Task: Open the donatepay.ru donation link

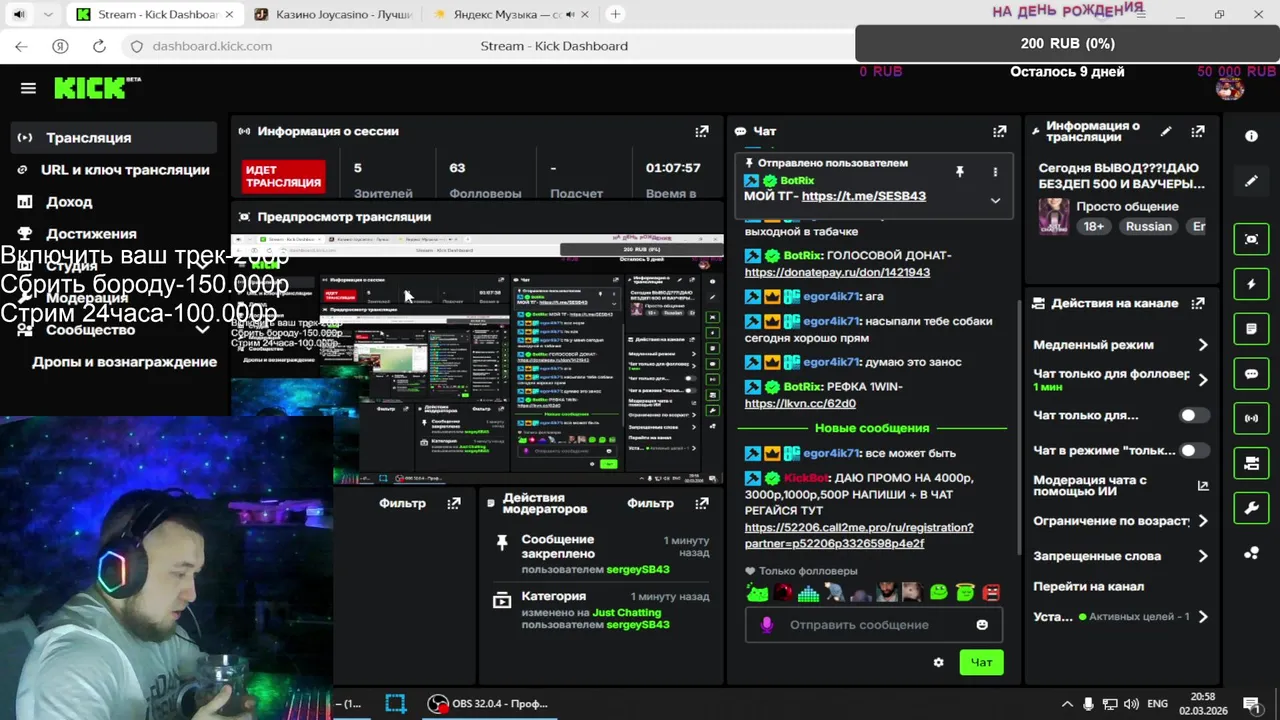Action: pyautogui.click(x=837, y=272)
